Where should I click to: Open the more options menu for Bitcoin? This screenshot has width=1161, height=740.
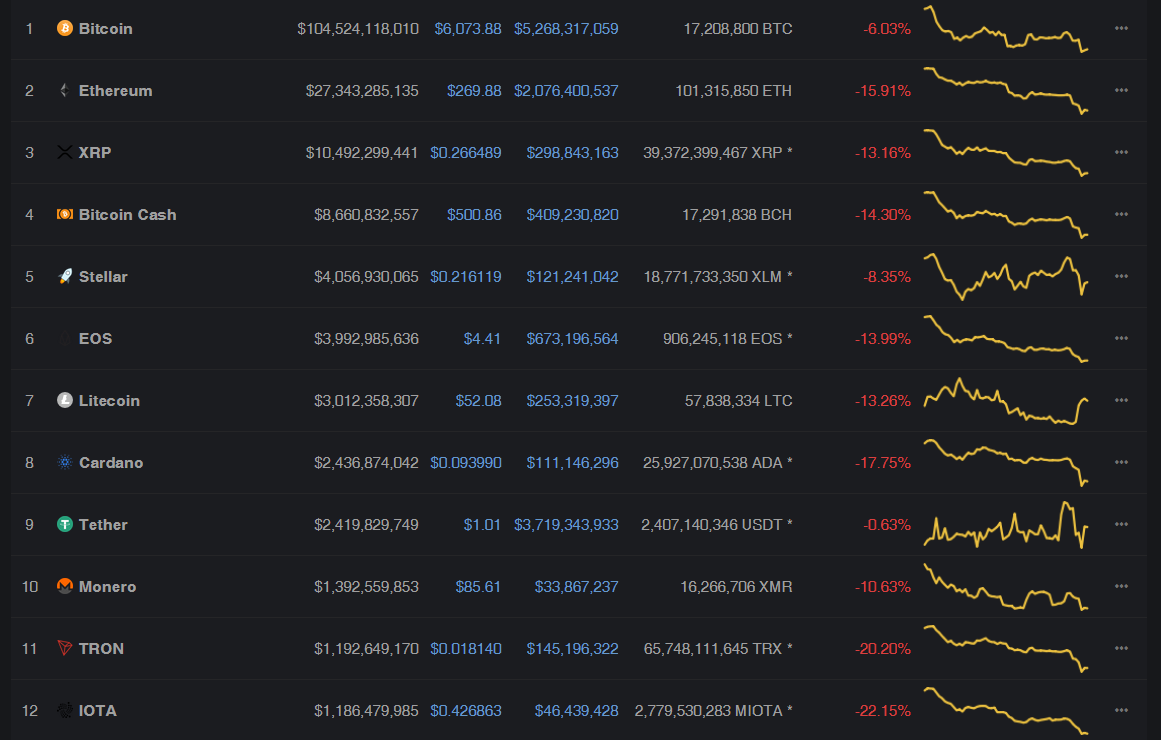1121,28
